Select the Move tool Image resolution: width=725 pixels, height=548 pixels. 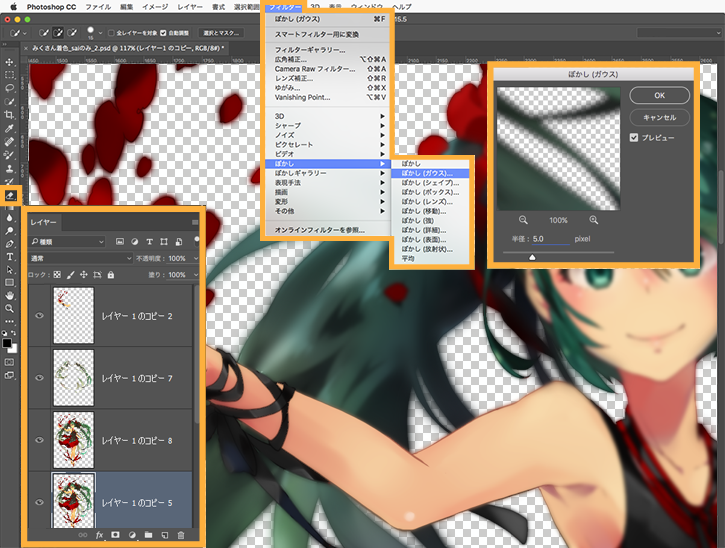tap(9, 62)
